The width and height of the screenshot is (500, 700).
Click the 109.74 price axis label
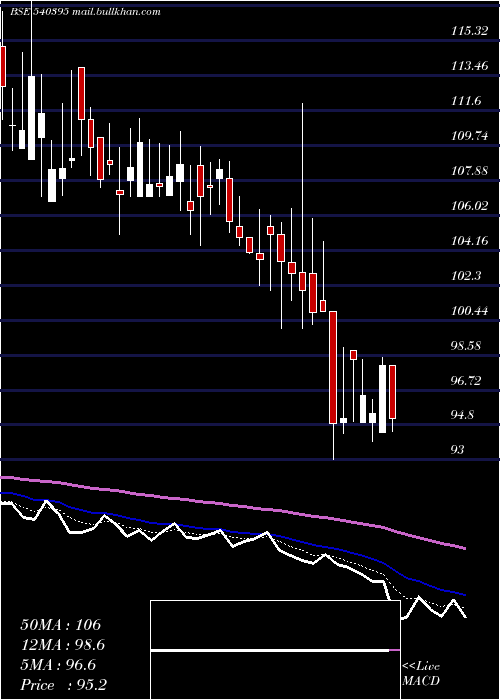[470, 136]
